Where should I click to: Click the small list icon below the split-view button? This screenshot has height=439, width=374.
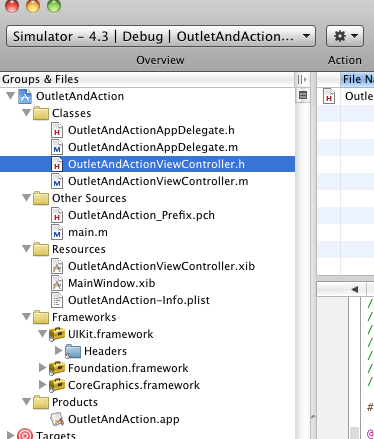303,95
